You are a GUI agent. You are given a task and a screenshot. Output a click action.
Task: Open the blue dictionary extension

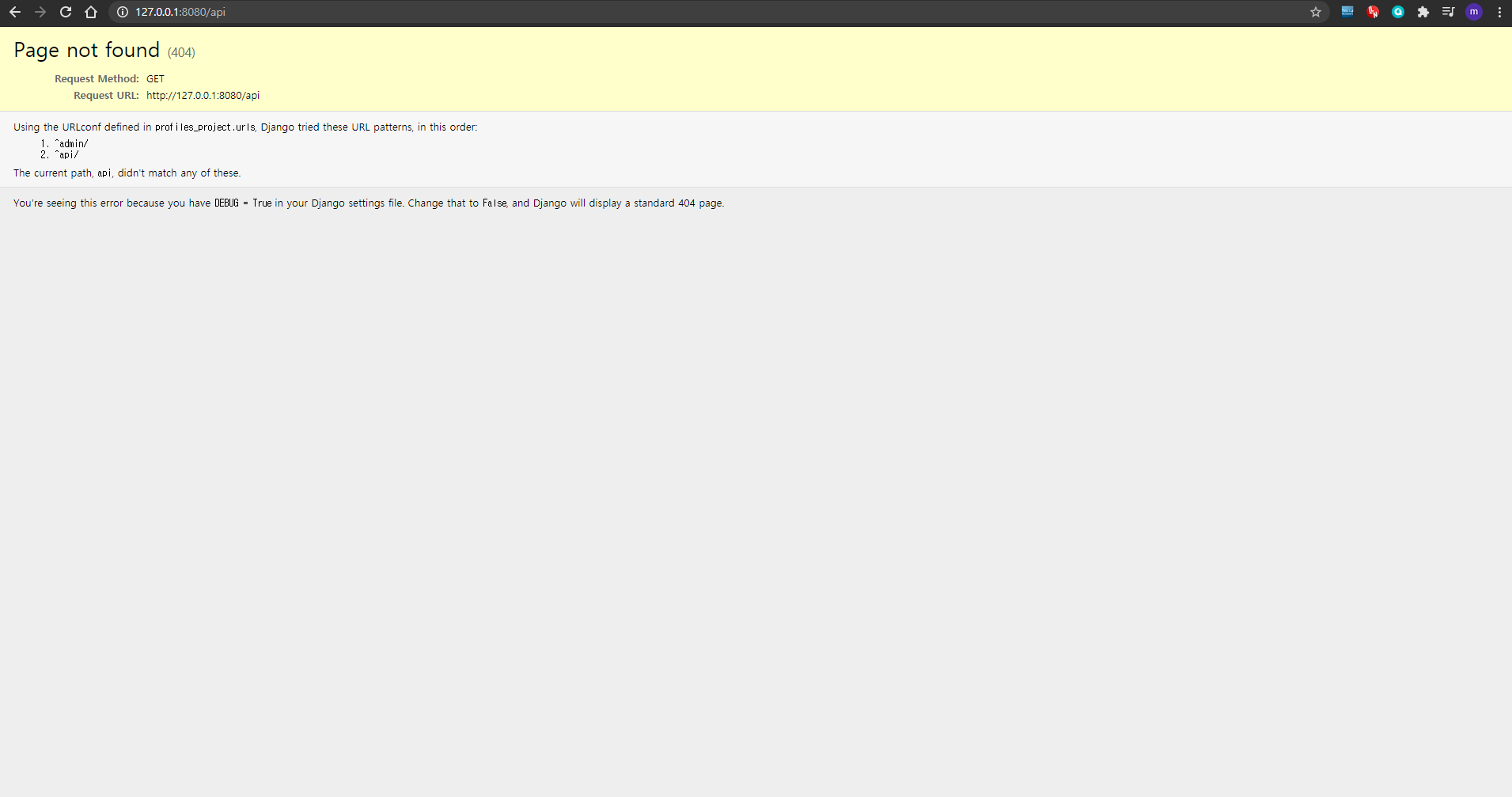coord(1347,12)
